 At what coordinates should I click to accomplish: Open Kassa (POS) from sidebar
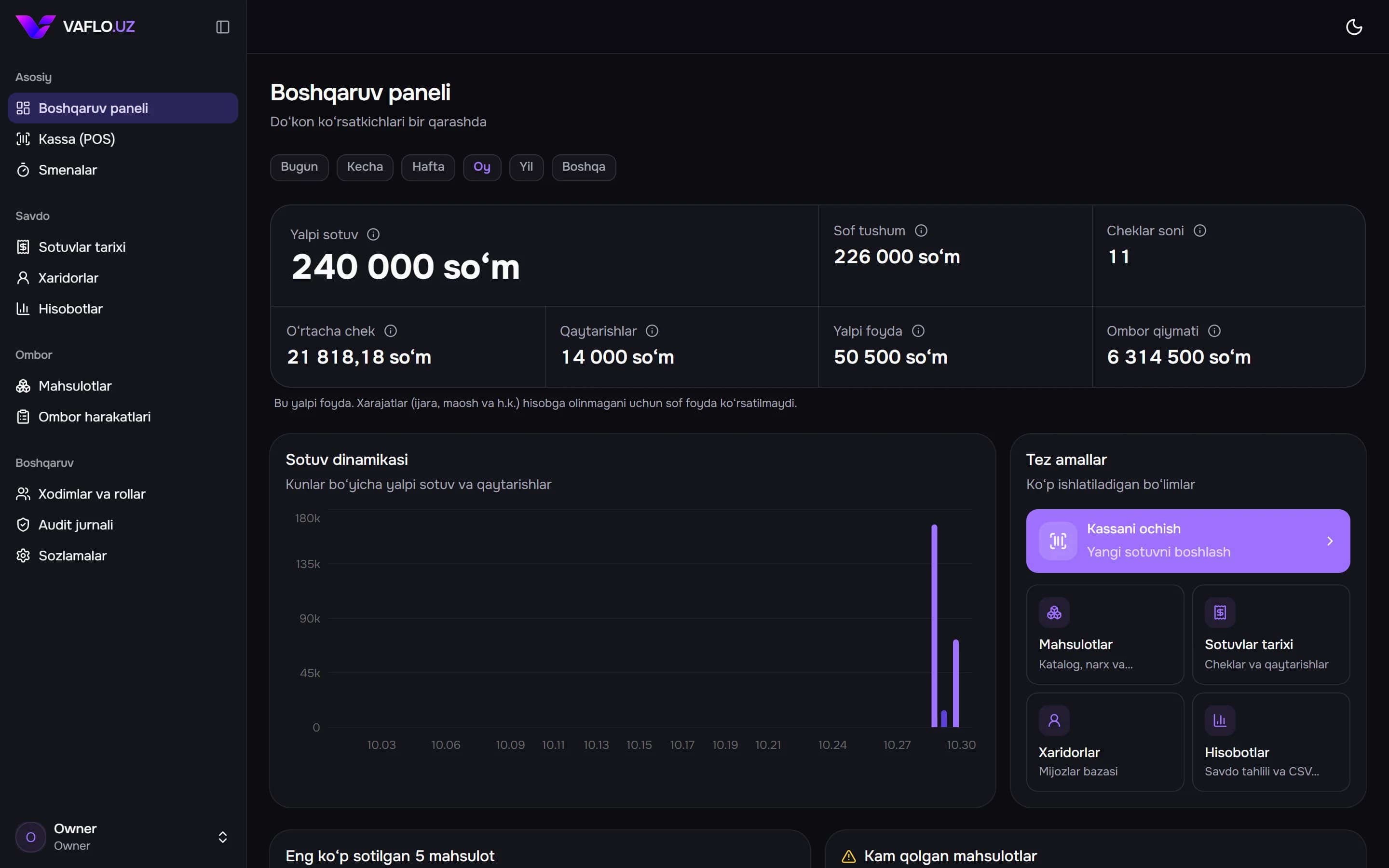(123, 139)
